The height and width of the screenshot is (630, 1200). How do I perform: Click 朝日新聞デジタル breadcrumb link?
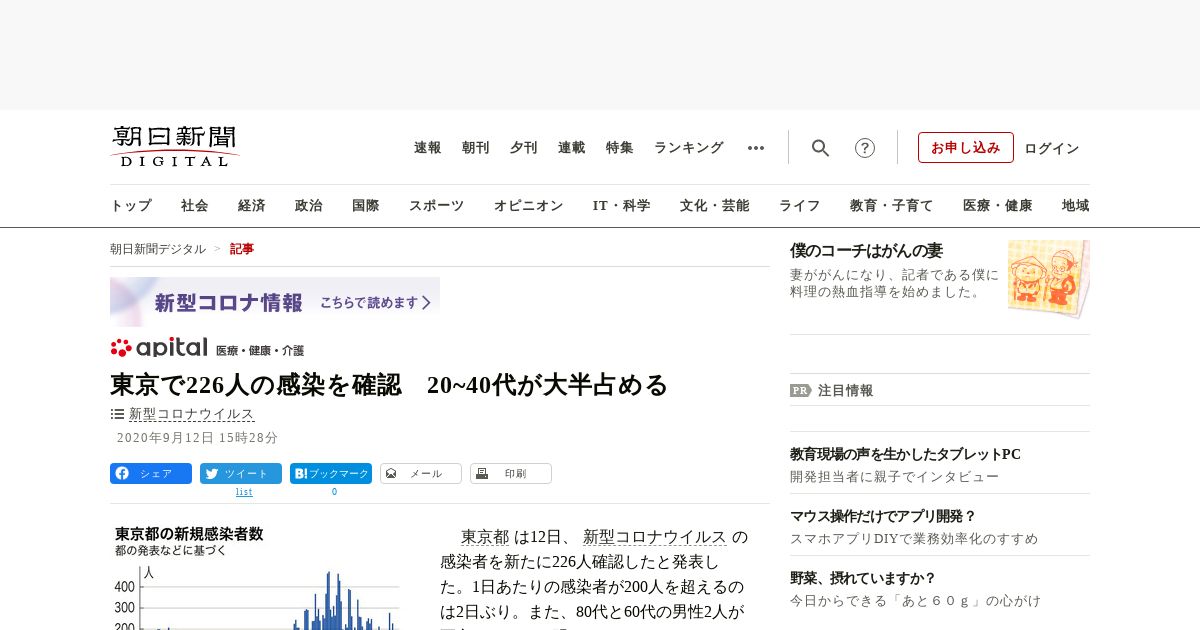(158, 249)
